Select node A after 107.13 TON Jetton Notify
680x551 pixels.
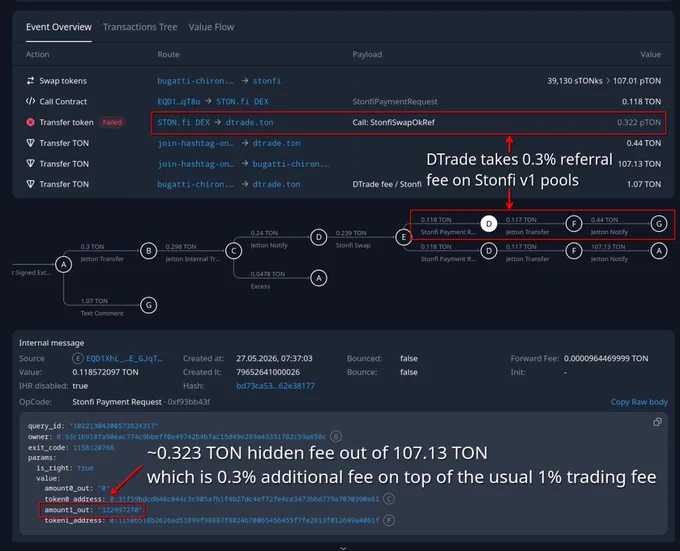(x=659, y=251)
